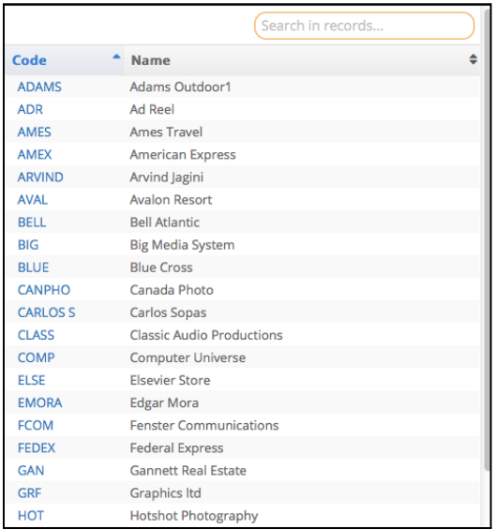Open the ADR code link
This screenshot has height=532, width=499.
30,110
